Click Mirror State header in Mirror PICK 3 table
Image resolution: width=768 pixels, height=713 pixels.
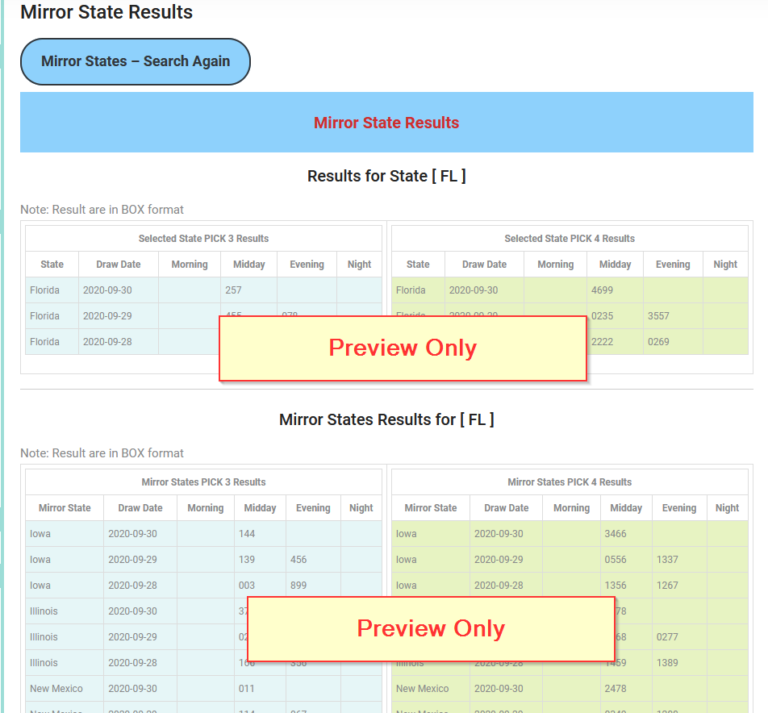[65, 508]
